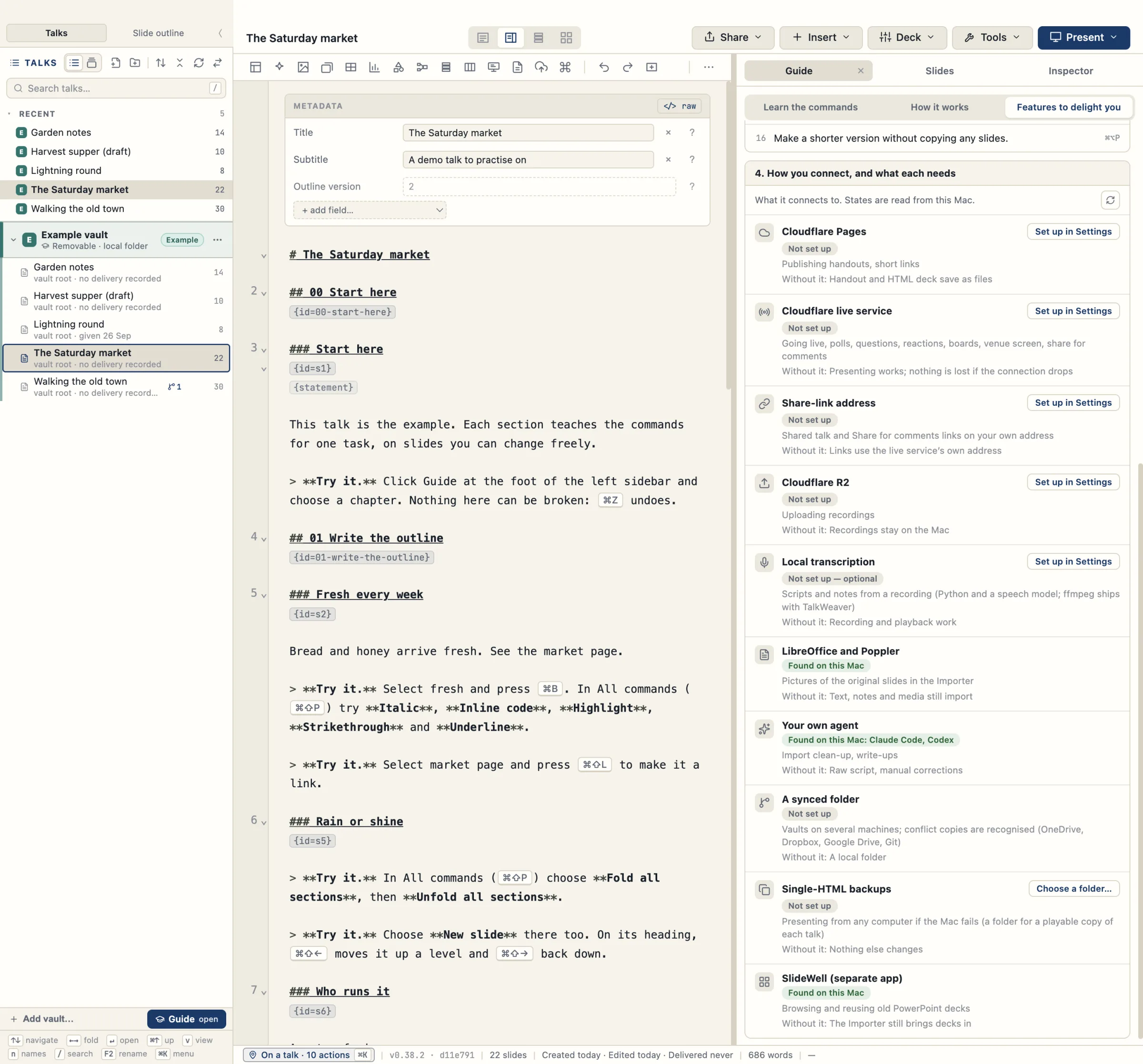Undo the last edit with the undo arrow

coord(604,67)
